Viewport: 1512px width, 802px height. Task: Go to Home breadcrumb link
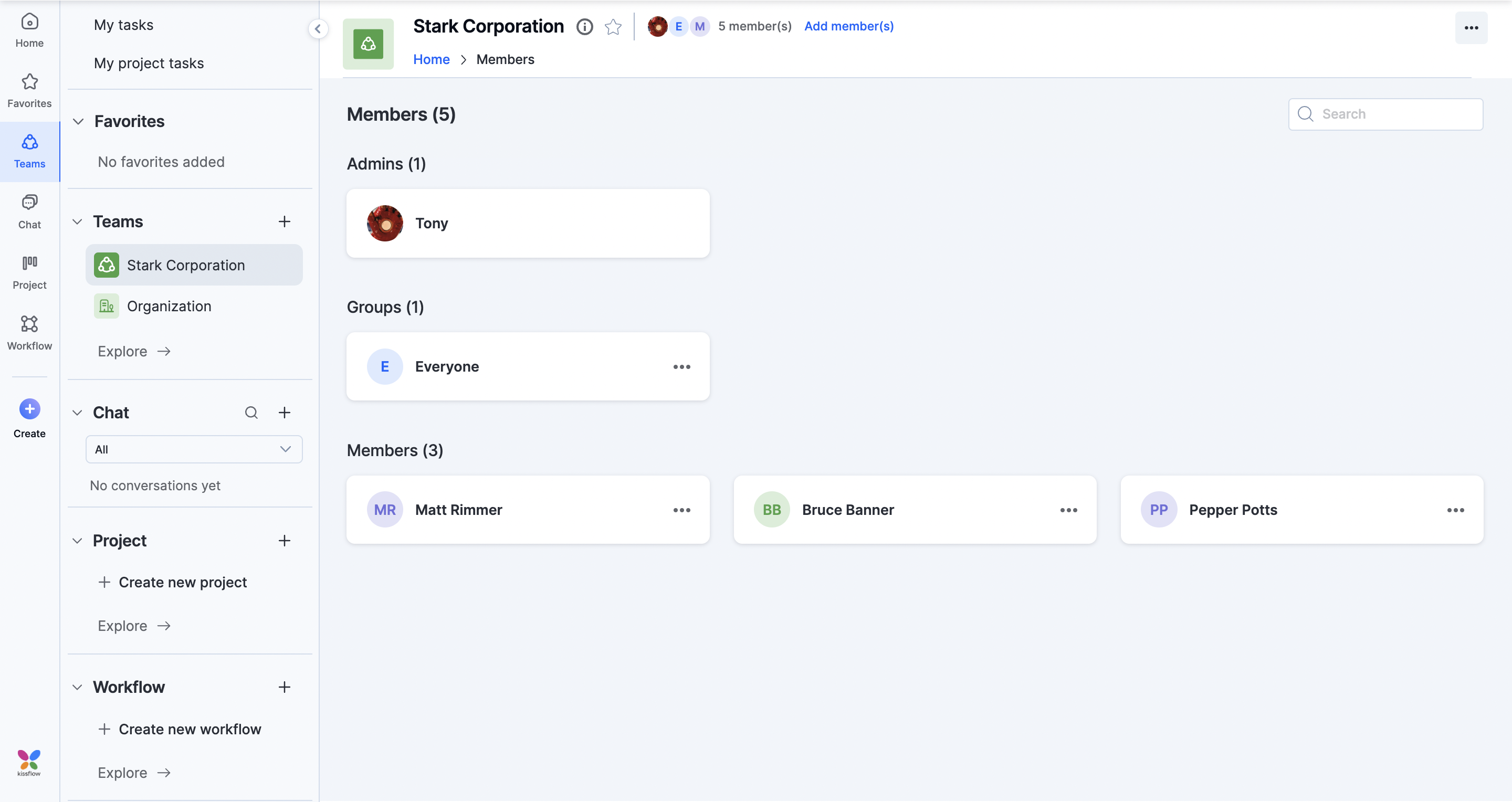coord(431,59)
